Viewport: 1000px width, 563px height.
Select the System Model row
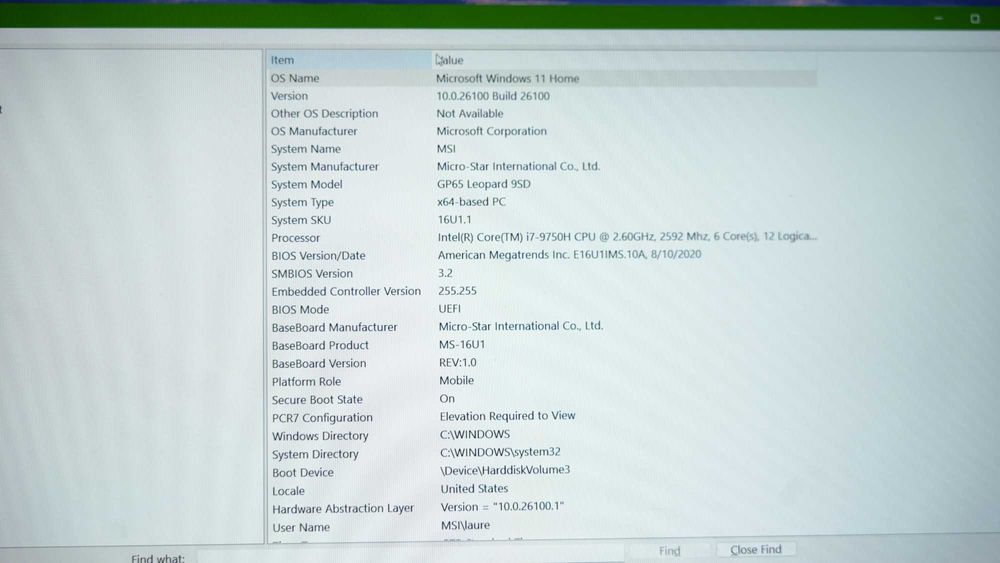click(307, 184)
